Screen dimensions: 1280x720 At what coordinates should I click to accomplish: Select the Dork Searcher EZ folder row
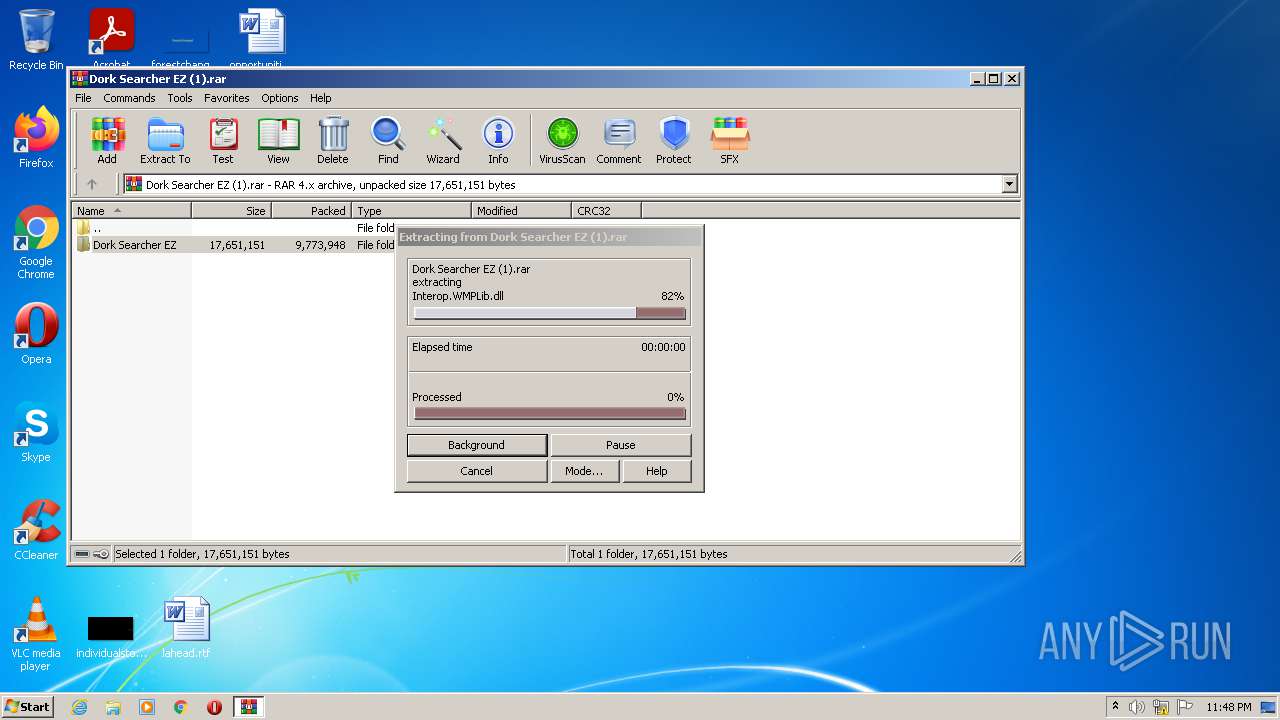pyautogui.click(x=235, y=245)
